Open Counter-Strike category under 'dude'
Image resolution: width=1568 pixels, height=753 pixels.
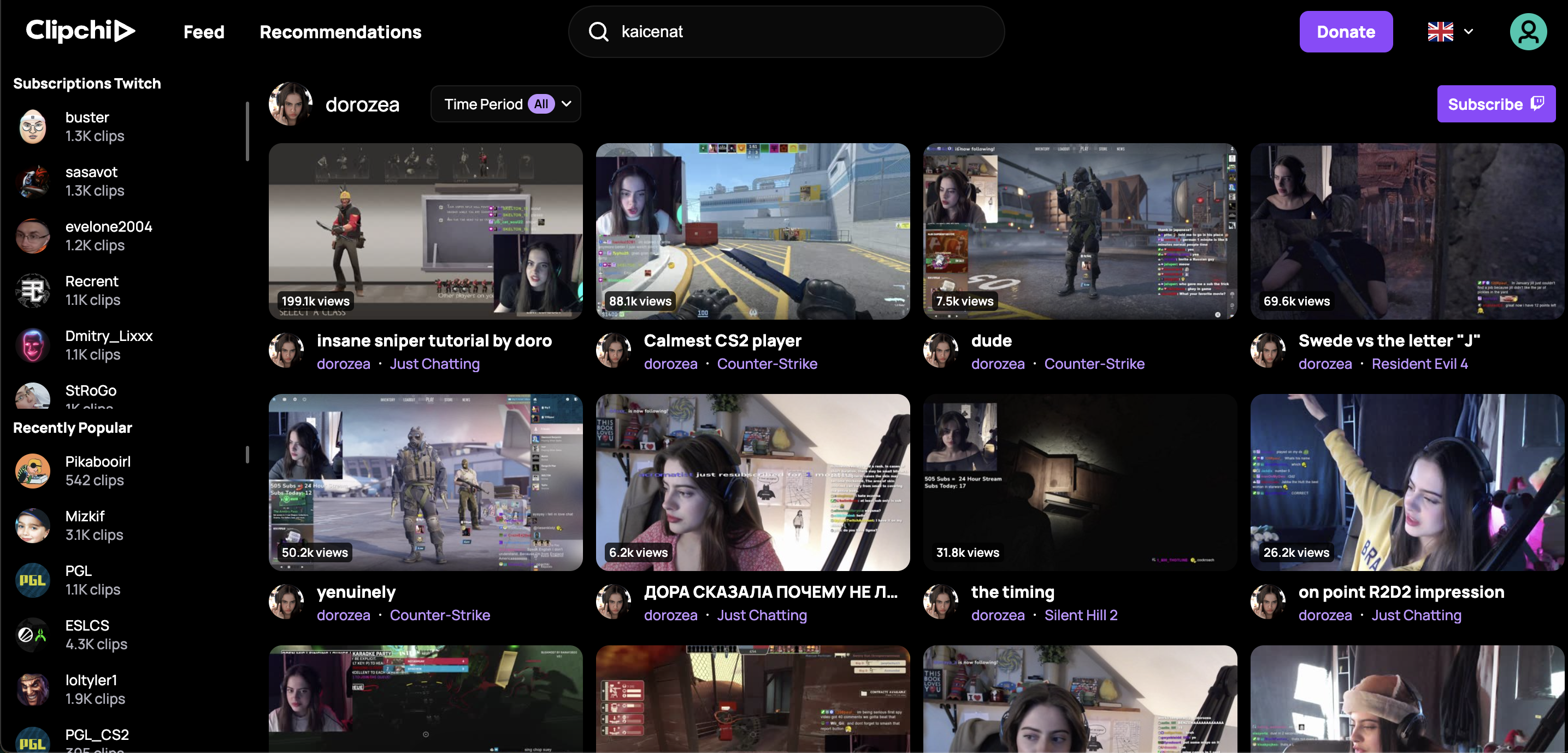[x=1094, y=363]
